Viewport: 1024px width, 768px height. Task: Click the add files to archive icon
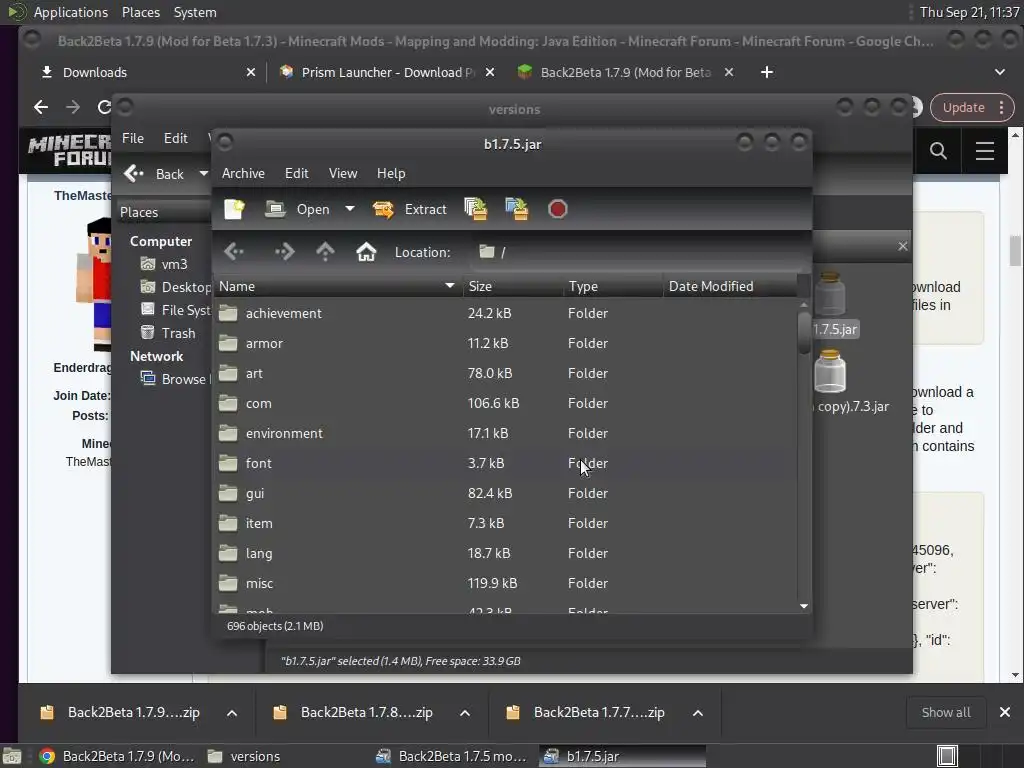475,209
